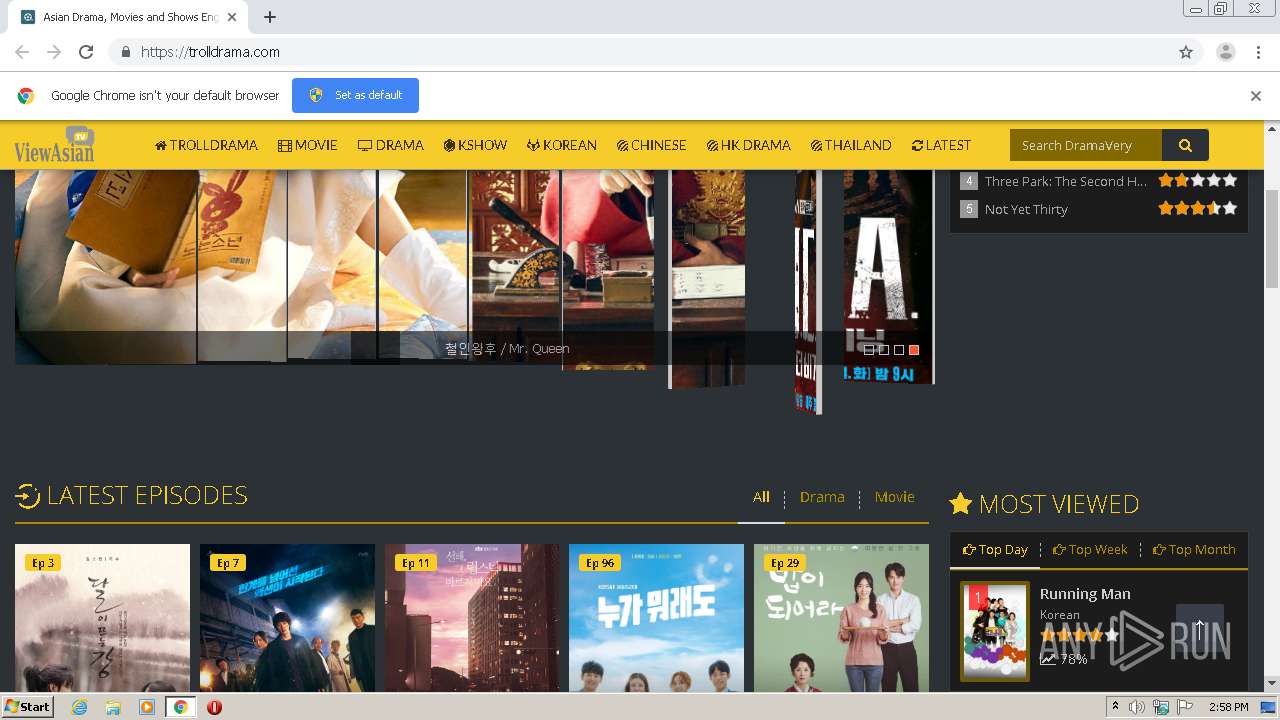This screenshot has width=1280, height=720.
Task: Click the volume tray icon
Action: point(1138,707)
